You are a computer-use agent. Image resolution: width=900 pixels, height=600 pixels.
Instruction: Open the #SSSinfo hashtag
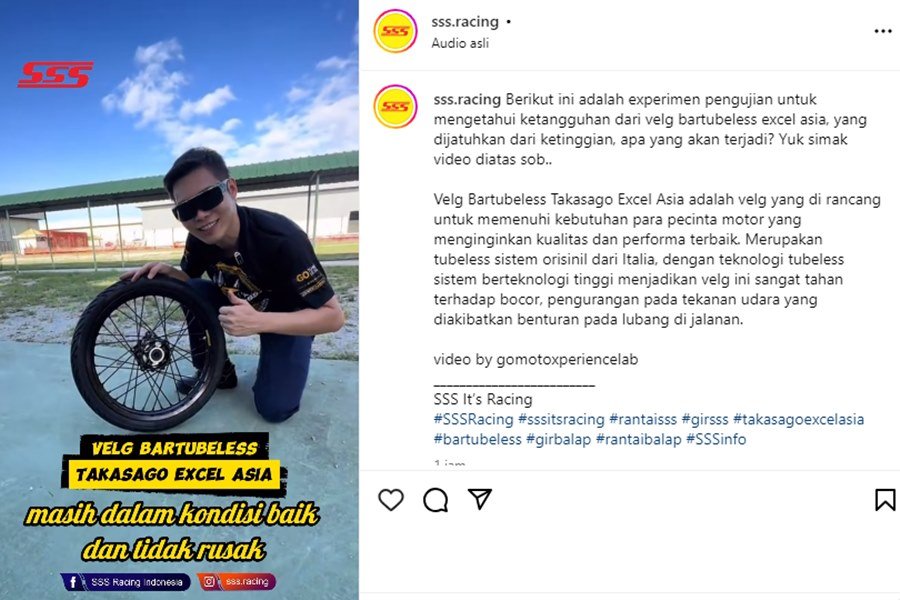click(716, 439)
